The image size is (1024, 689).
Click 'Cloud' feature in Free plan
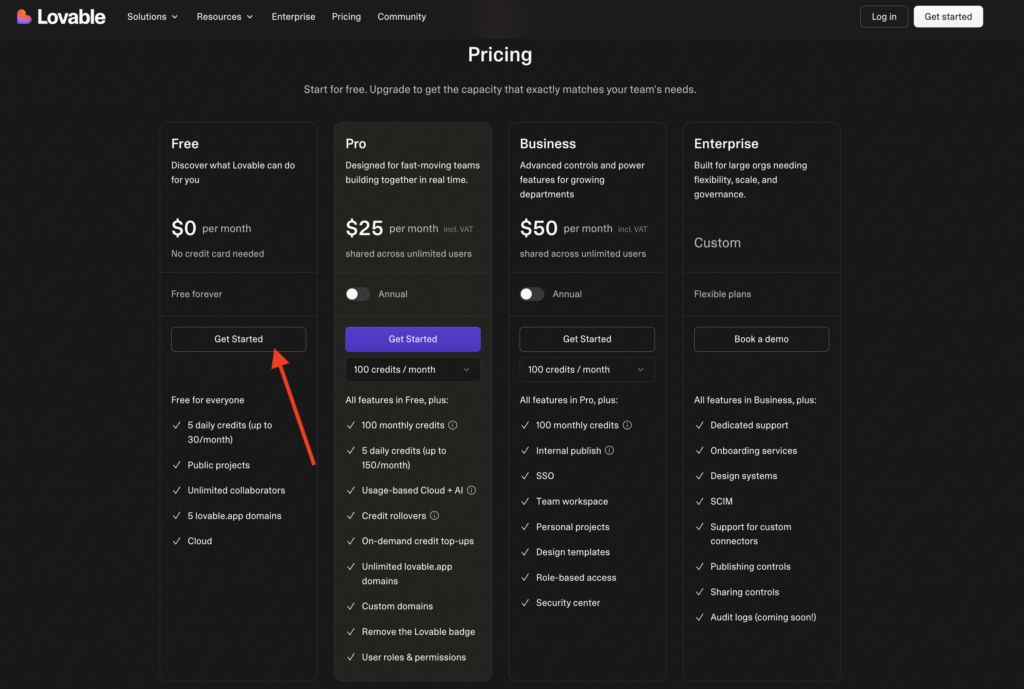pyautogui.click(x=200, y=541)
